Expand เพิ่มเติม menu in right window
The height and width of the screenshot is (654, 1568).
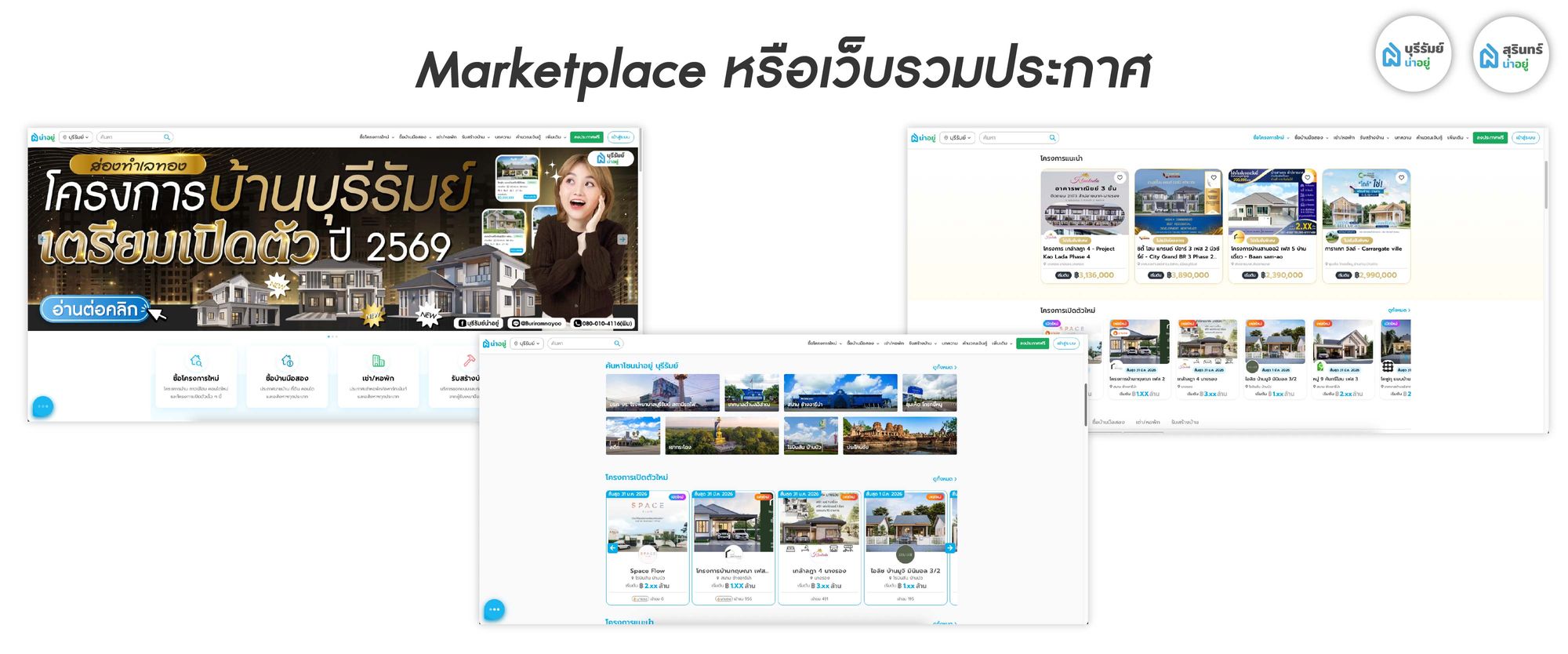point(1457,138)
